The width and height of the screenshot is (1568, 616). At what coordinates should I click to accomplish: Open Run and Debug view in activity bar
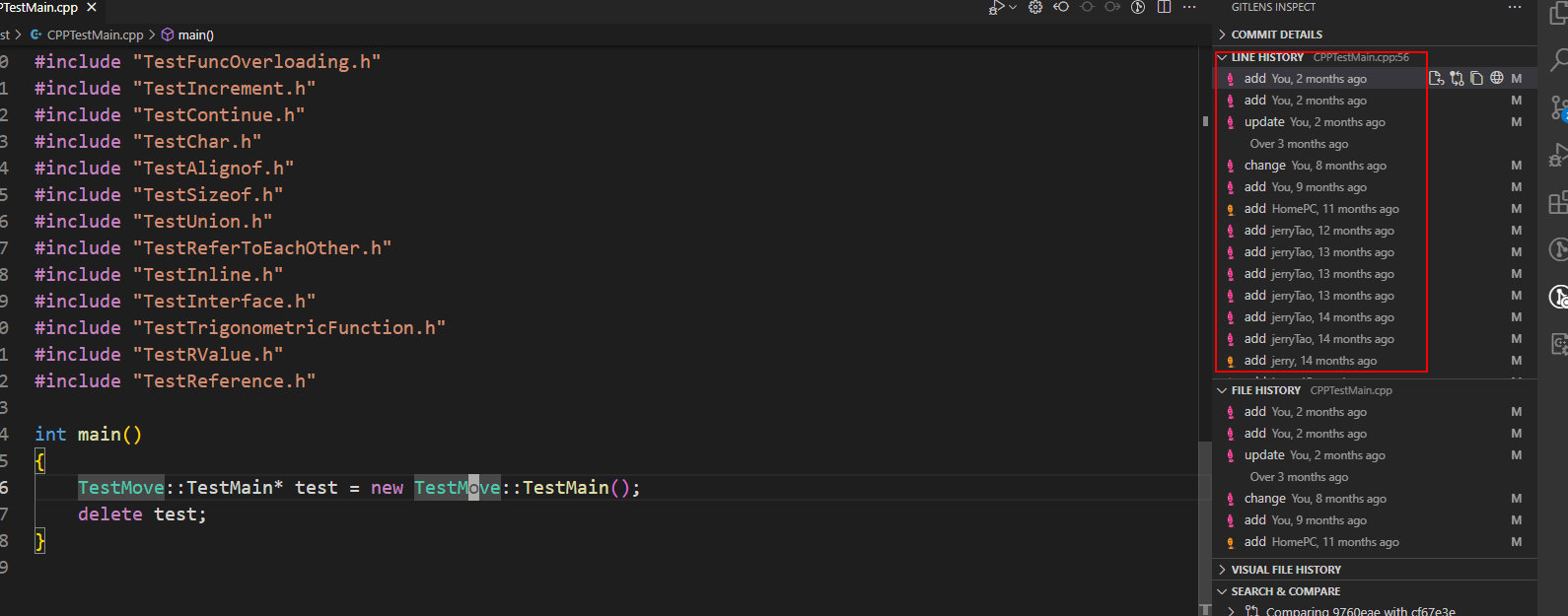pos(1559,155)
